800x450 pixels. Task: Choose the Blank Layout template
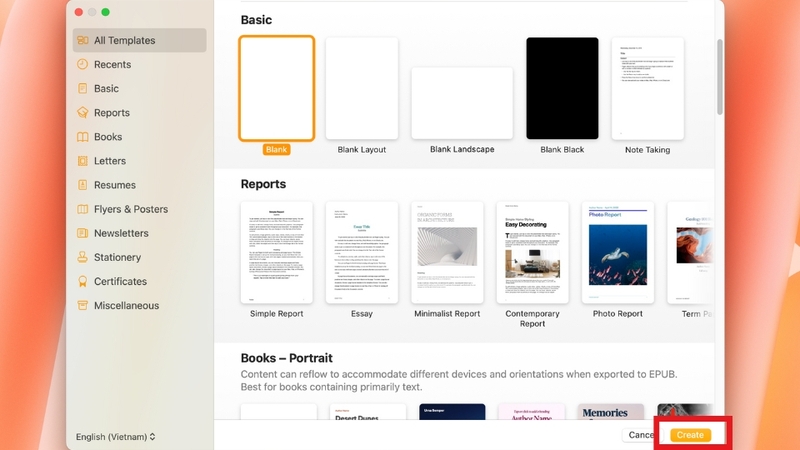pyautogui.click(x=362, y=88)
